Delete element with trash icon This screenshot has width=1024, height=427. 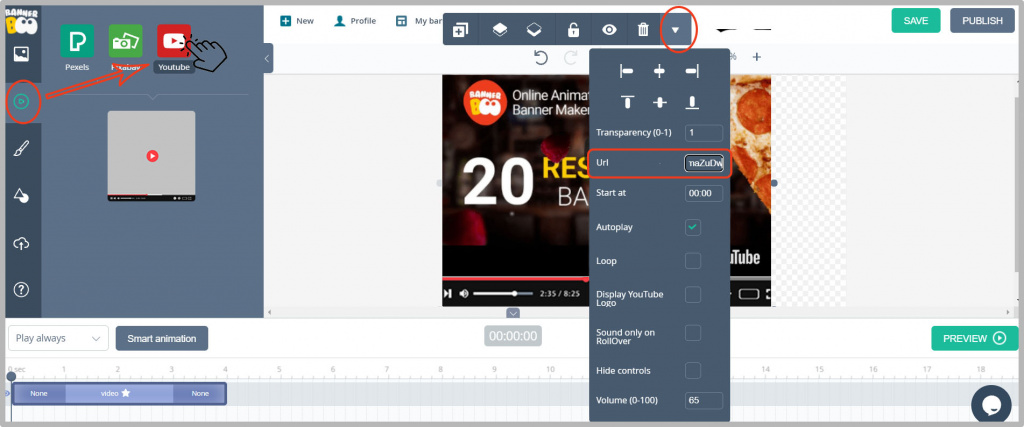643,30
